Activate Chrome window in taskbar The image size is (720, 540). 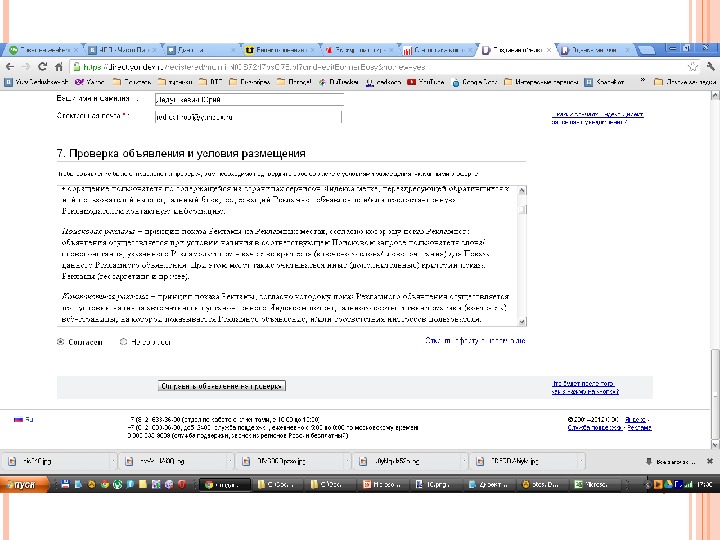(x=225, y=484)
